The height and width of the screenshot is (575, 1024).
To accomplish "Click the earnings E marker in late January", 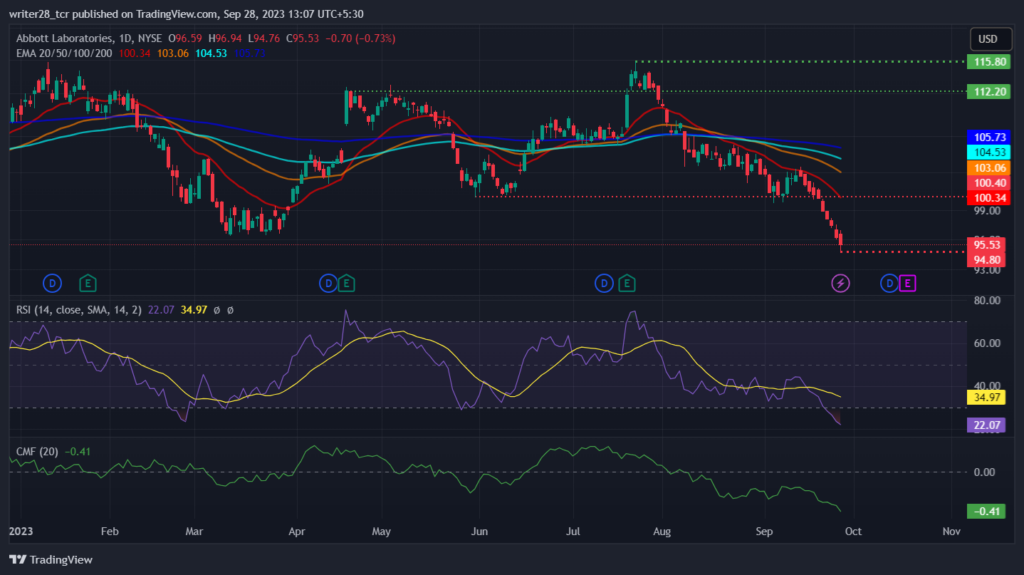I will [88, 284].
